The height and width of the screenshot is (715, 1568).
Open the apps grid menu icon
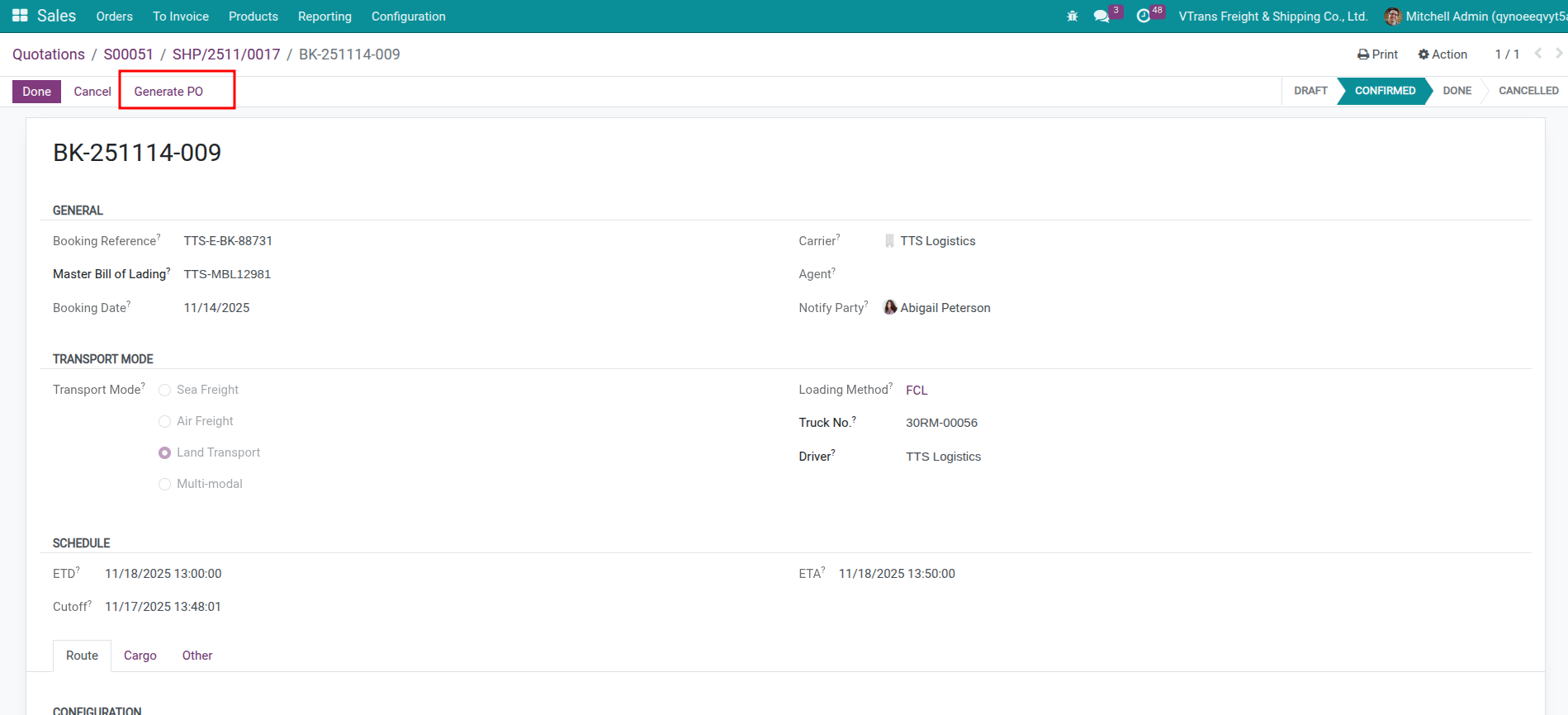(20, 16)
